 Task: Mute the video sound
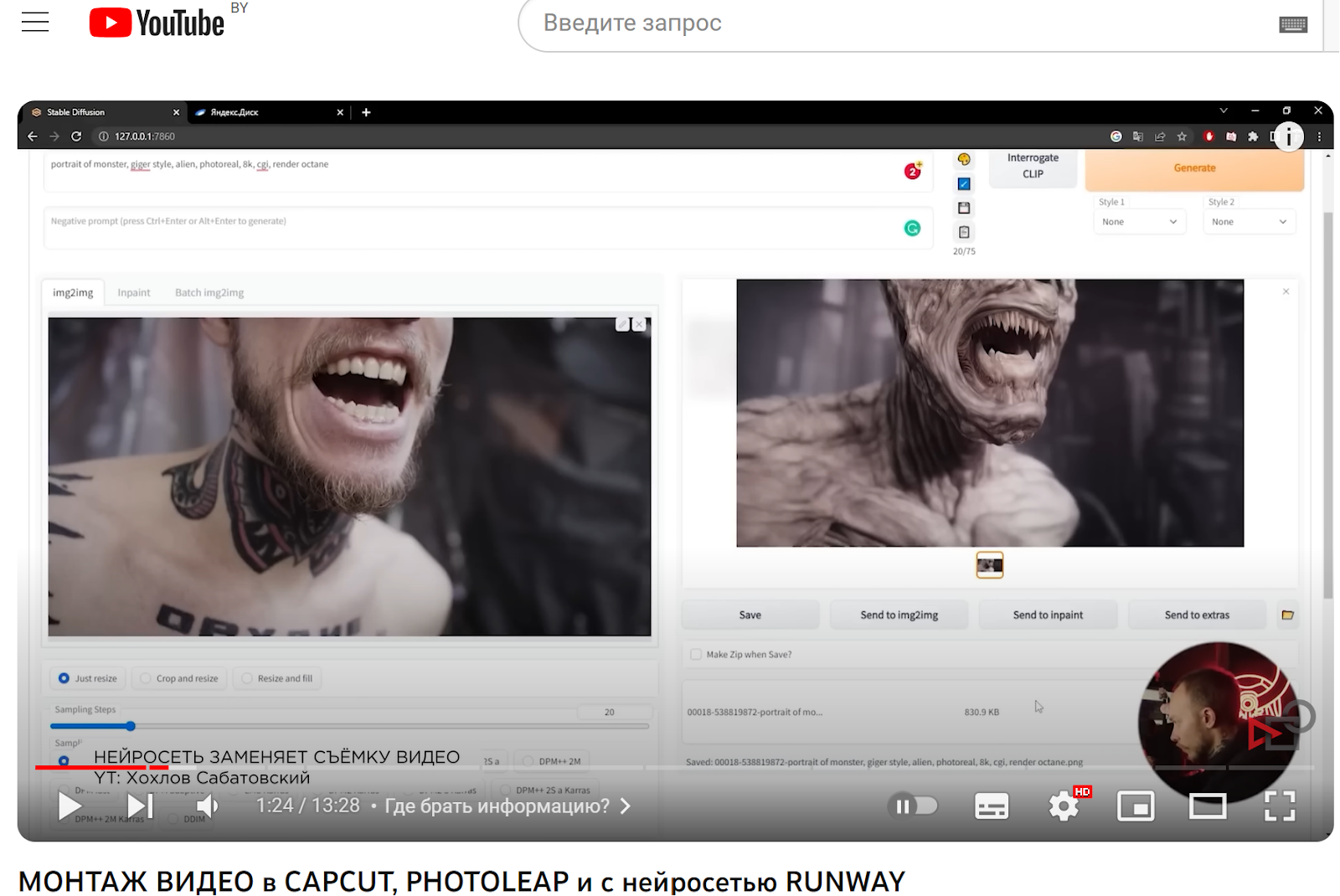[207, 806]
